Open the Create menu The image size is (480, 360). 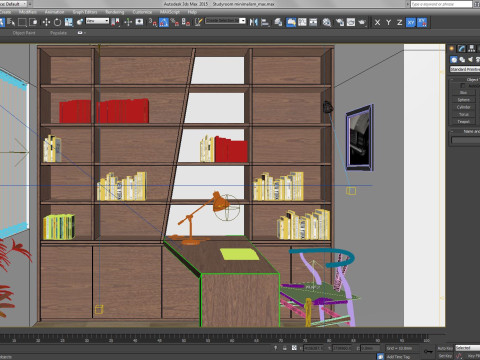point(6,12)
